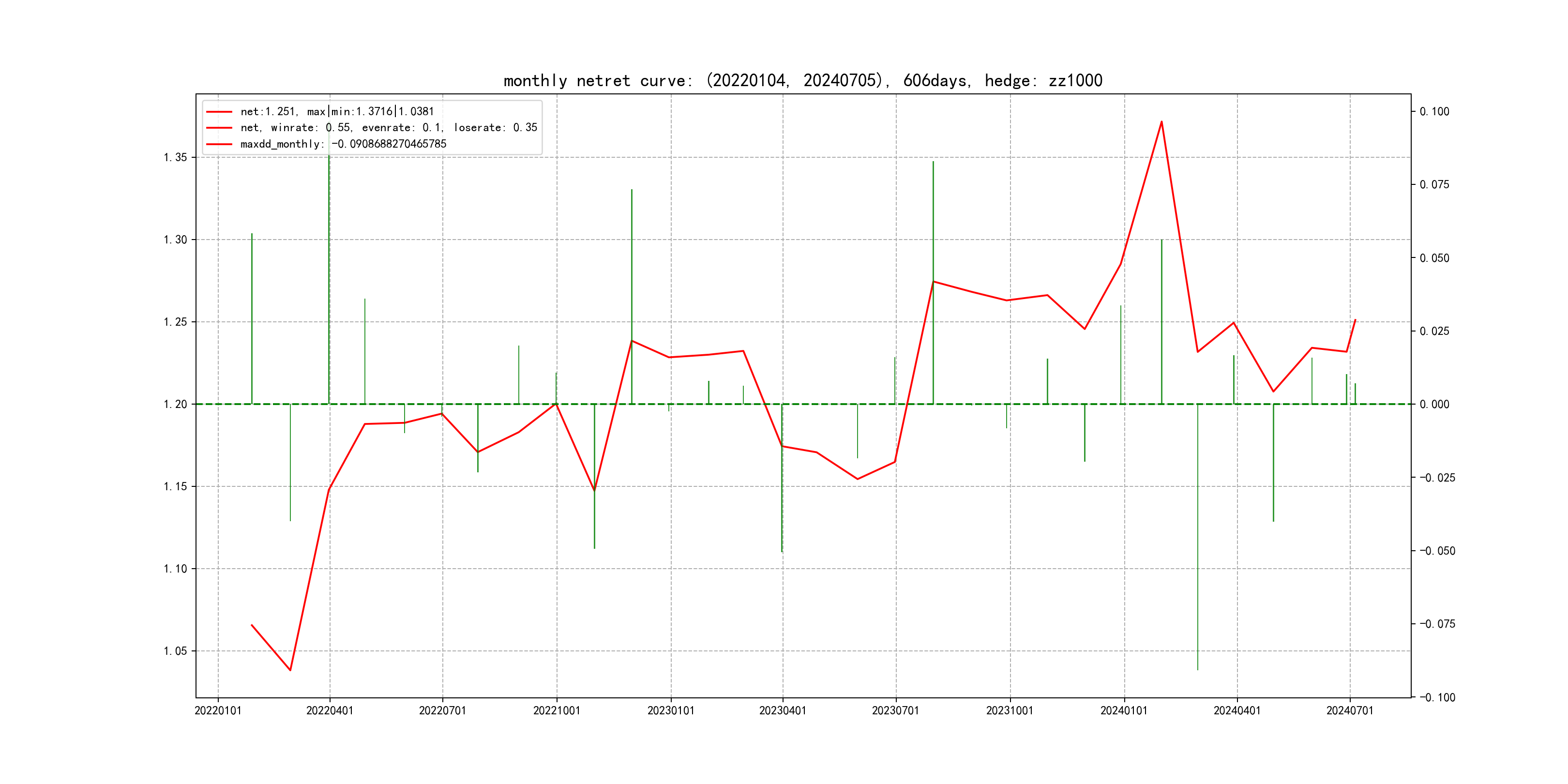Click the 0.100 right axis label
Image resolution: width=1568 pixels, height=784 pixels.
1434,111
